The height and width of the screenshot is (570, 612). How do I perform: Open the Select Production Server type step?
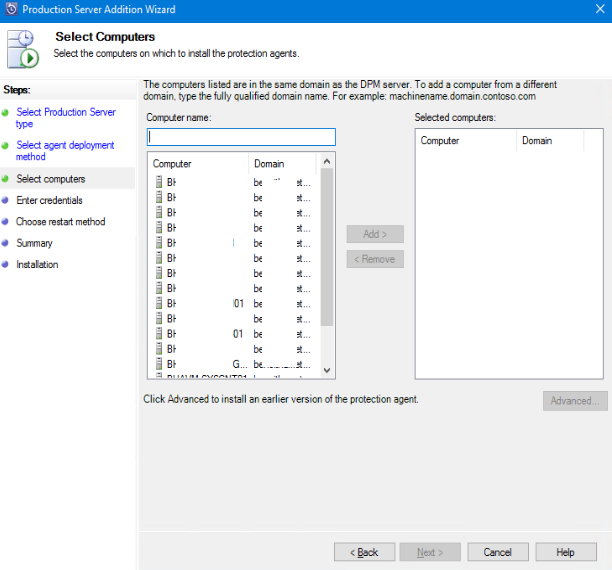point(65,118)
